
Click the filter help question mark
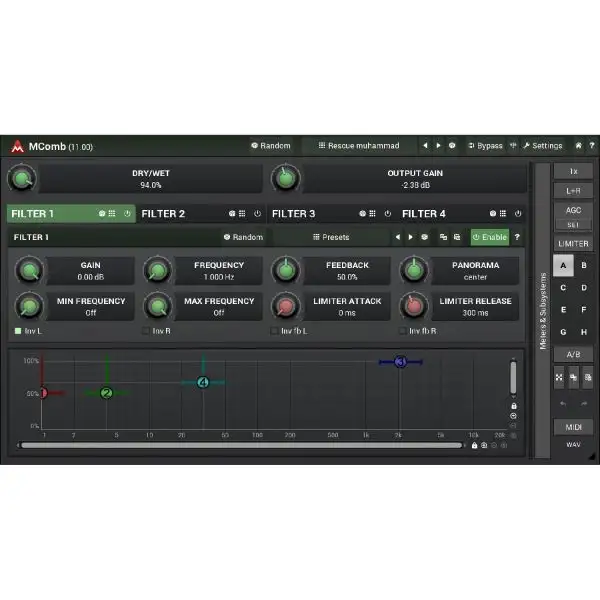(x=517, y=237)
